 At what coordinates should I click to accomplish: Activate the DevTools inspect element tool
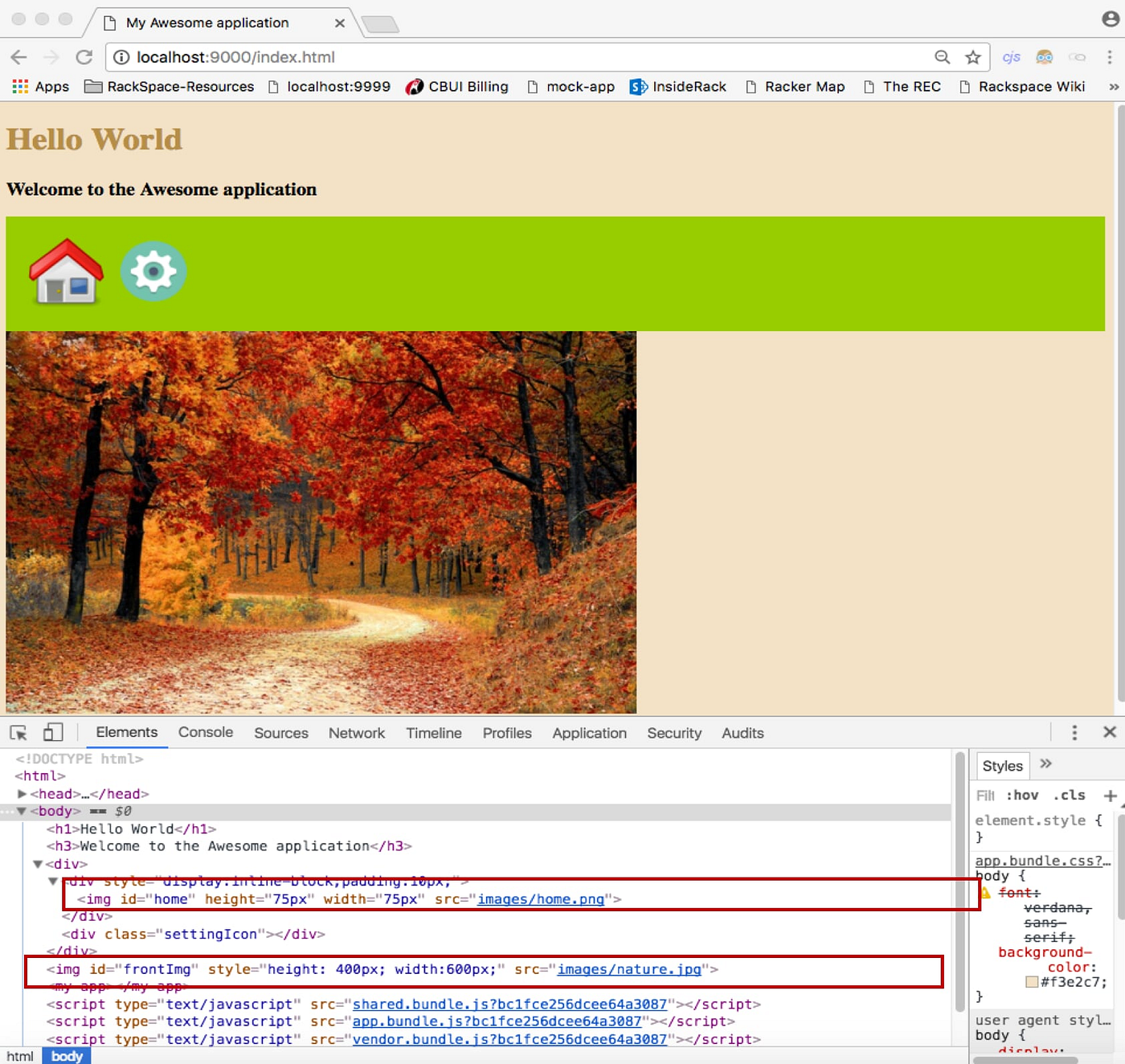(x=18, y=733)
